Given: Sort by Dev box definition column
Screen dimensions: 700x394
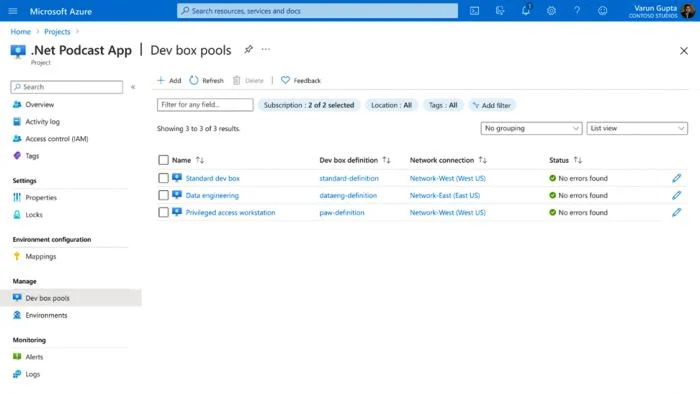Looking at the screenshot, I should [x=386, y=160].
